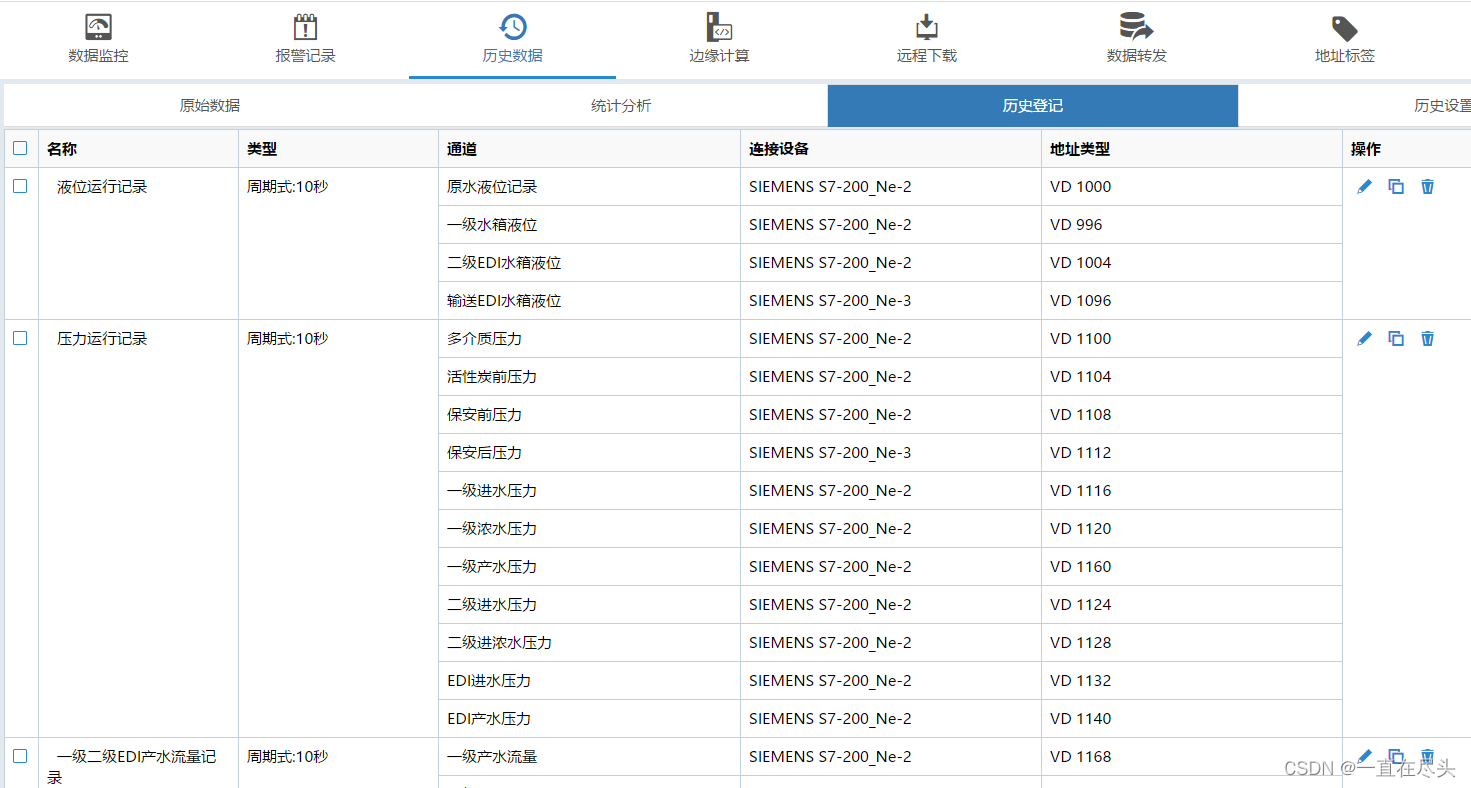Click the 报警记录 alarm icon

tap(305, 27)
